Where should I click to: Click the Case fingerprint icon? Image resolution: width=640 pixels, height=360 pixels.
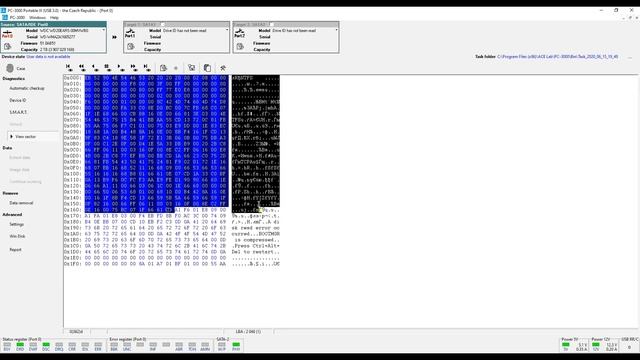(10, 68)
